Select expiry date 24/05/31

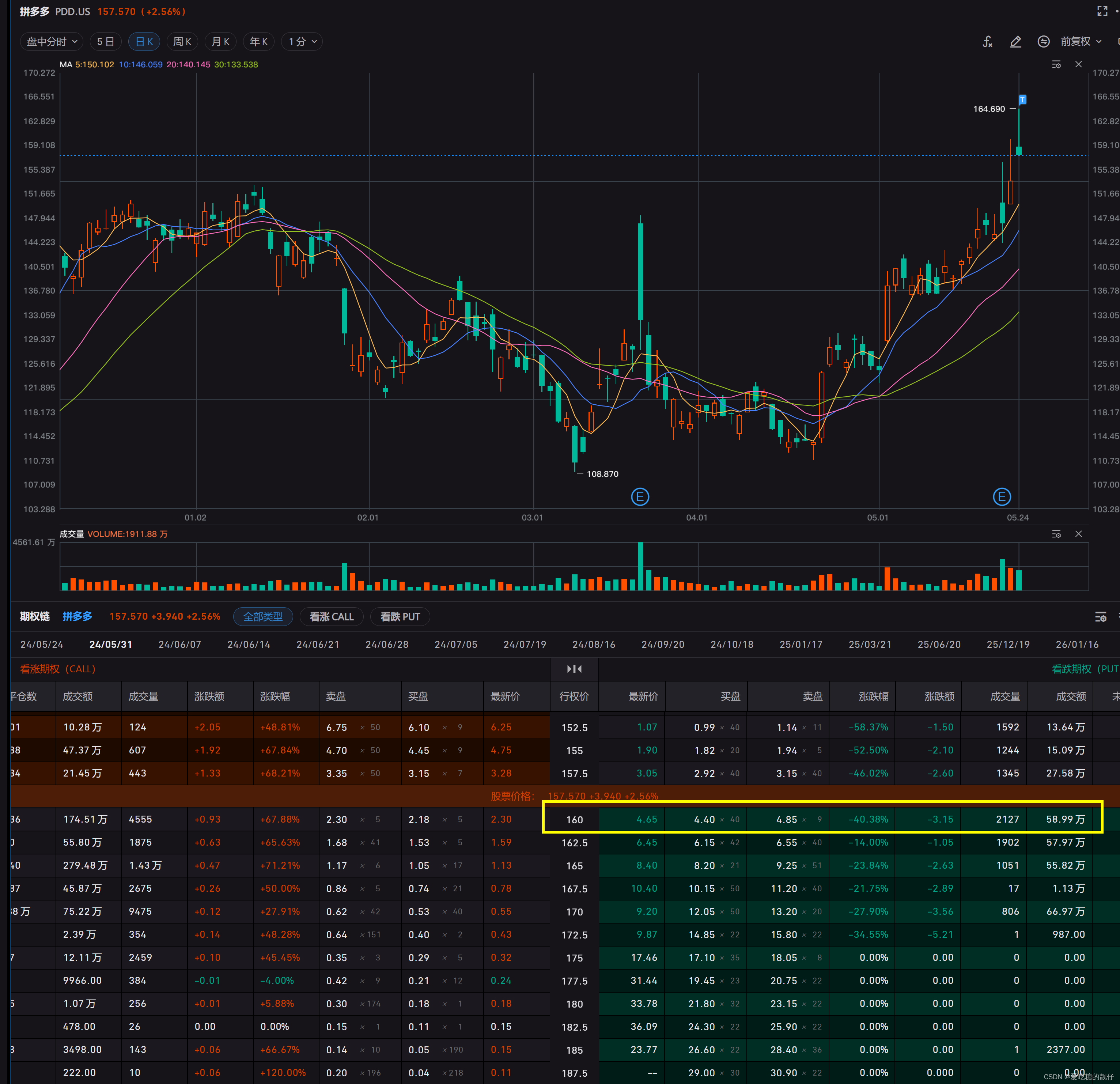pos(111,645)
